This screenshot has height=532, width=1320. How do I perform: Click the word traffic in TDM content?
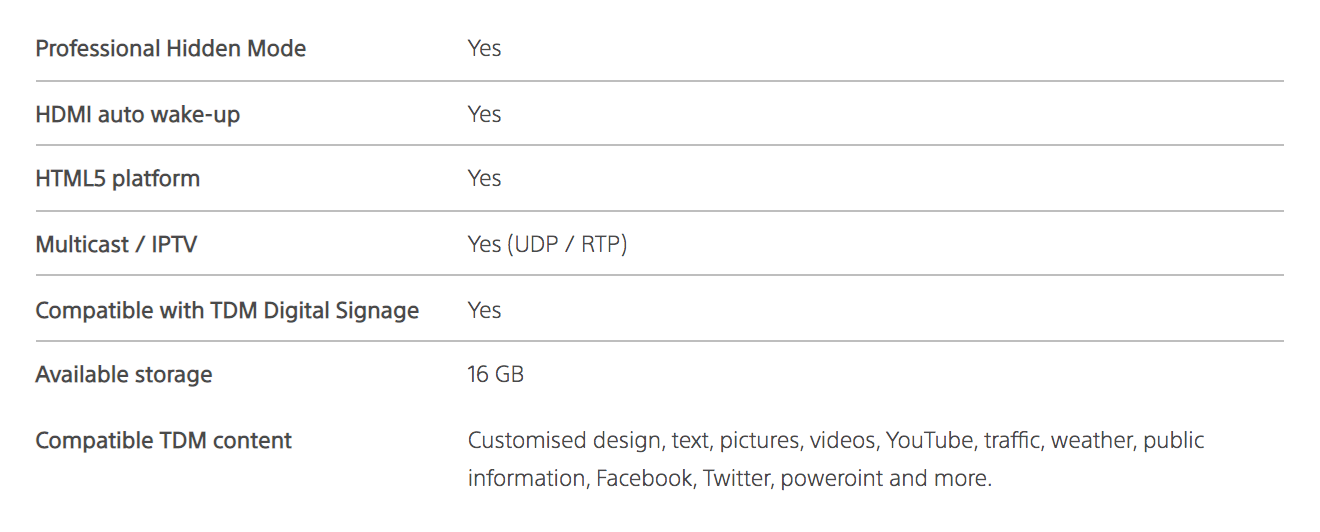pos(1012,441)
